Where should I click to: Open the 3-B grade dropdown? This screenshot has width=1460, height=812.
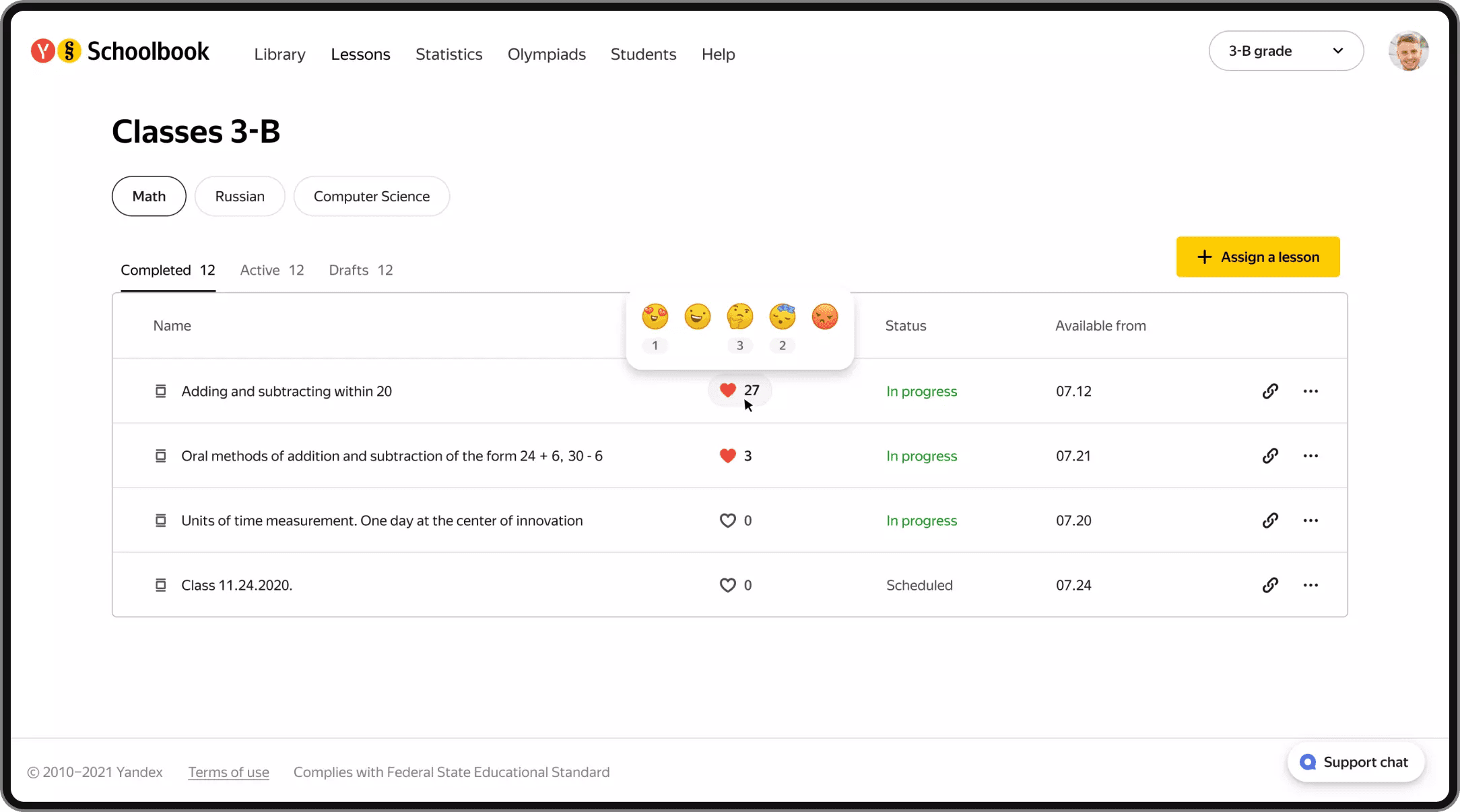[1286, 51]
